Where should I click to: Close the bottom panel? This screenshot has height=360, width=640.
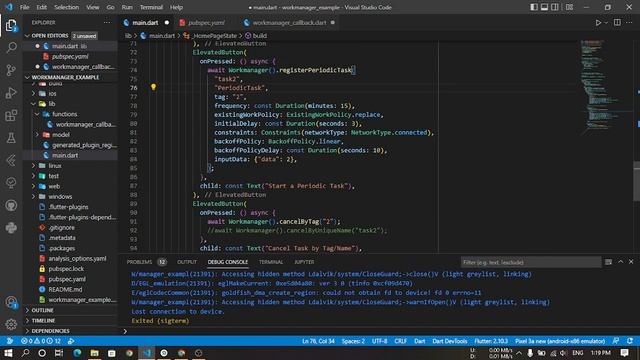[631, 262]
